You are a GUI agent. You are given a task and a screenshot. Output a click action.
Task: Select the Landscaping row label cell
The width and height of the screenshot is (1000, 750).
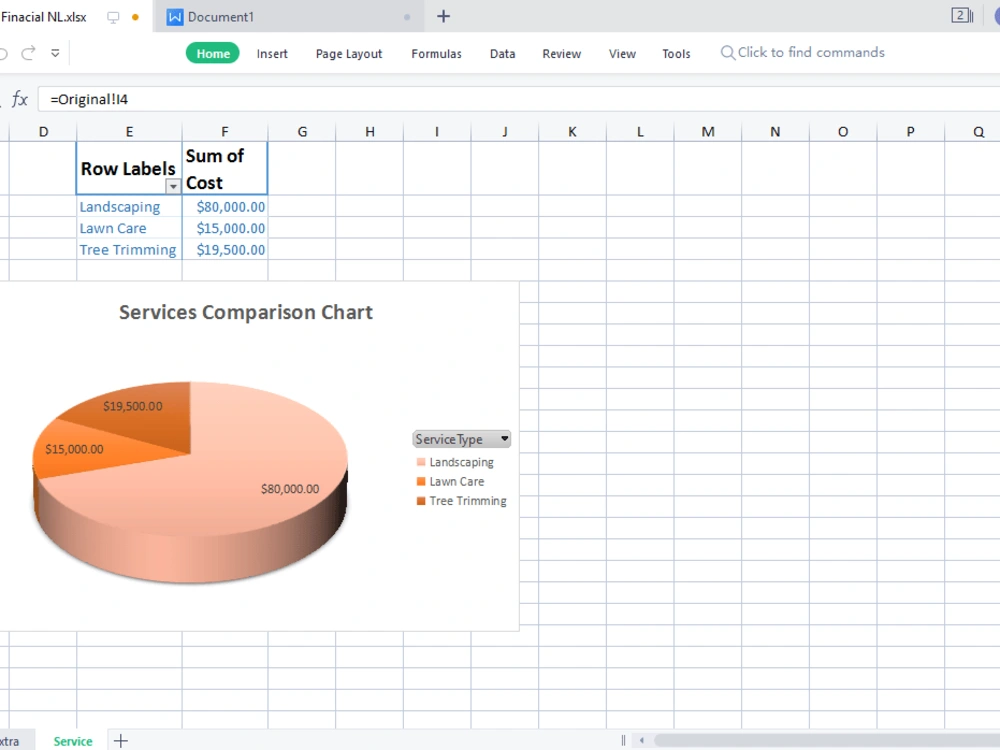pos(129,207)
